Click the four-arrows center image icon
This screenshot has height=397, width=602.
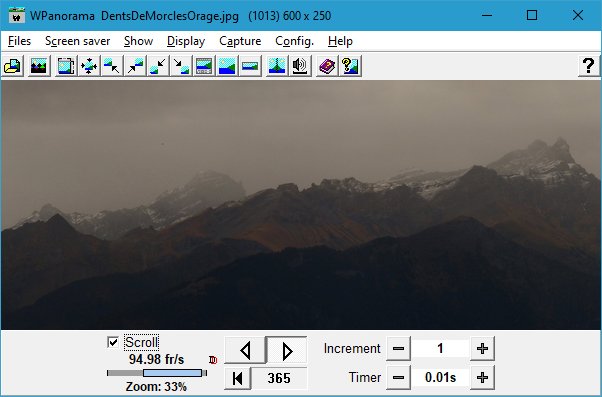click(89, 66)
